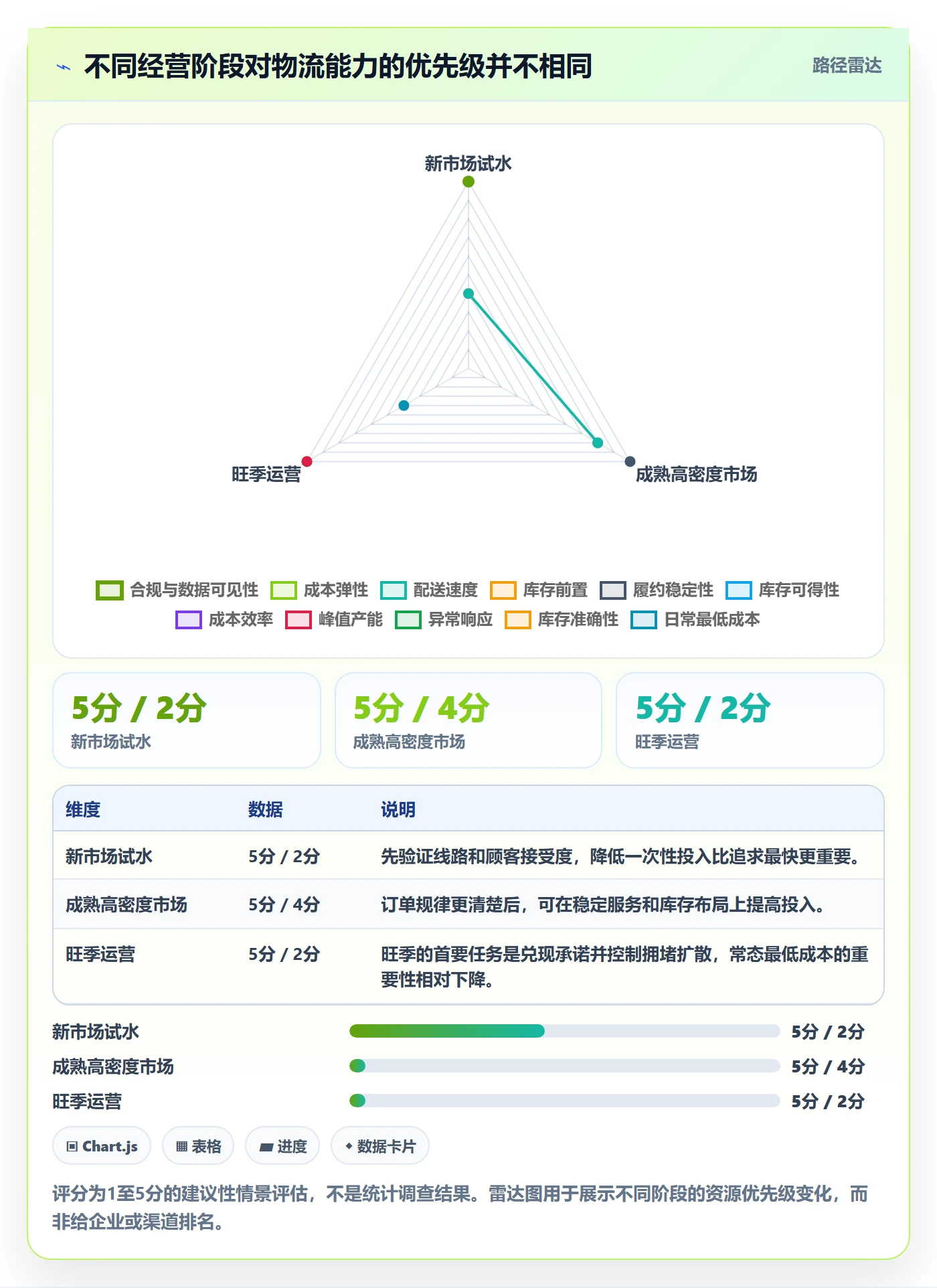This screenshot has height=1288, width=937.
Task: Toggle the 合规与数据可见性 legend item
Action: [x=177, y=590]
